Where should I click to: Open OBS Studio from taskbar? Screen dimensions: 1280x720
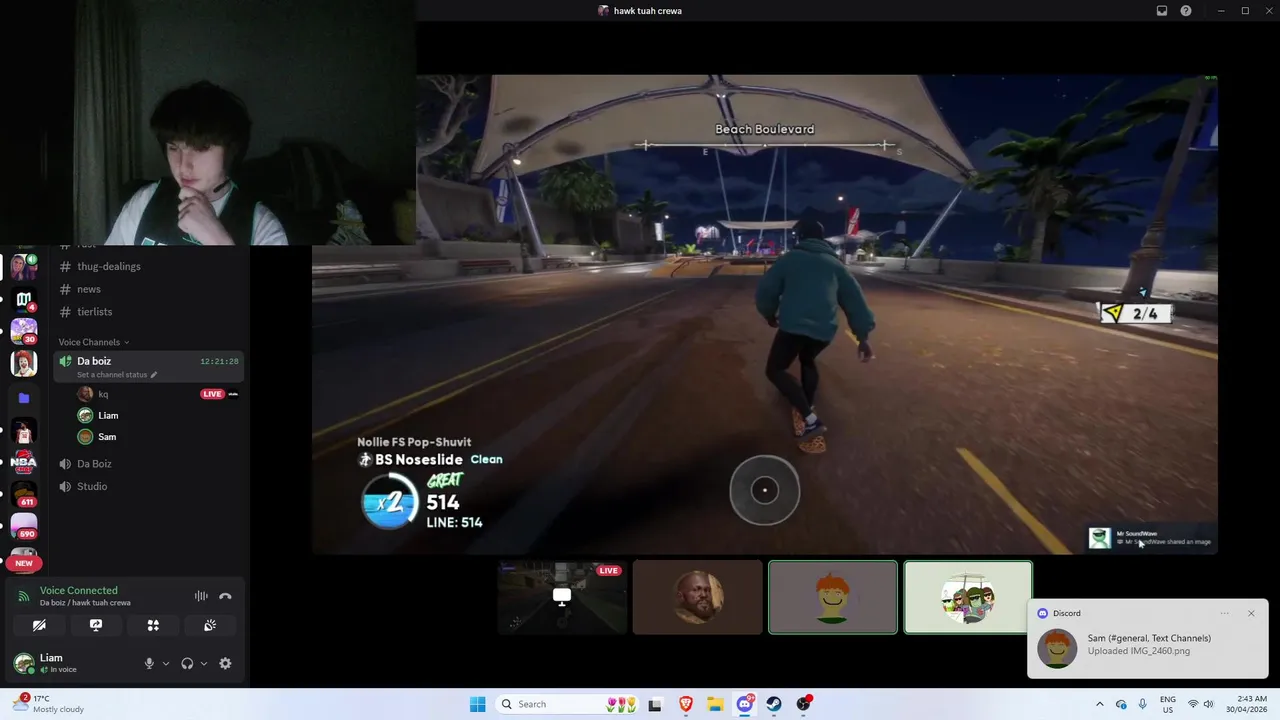click(804, 704)
